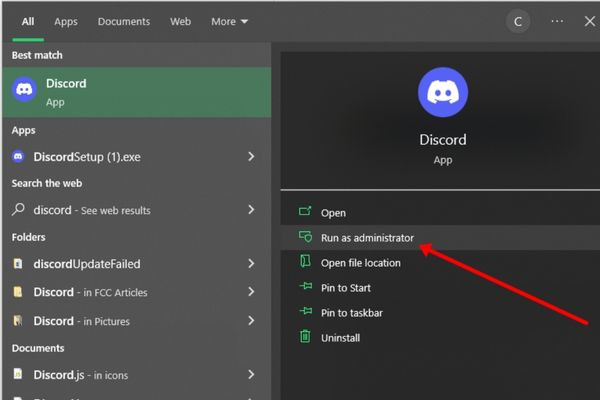Click the magnifier icon for web search
This screenshot has height=400, width=600.
click(x=18, y=209)
